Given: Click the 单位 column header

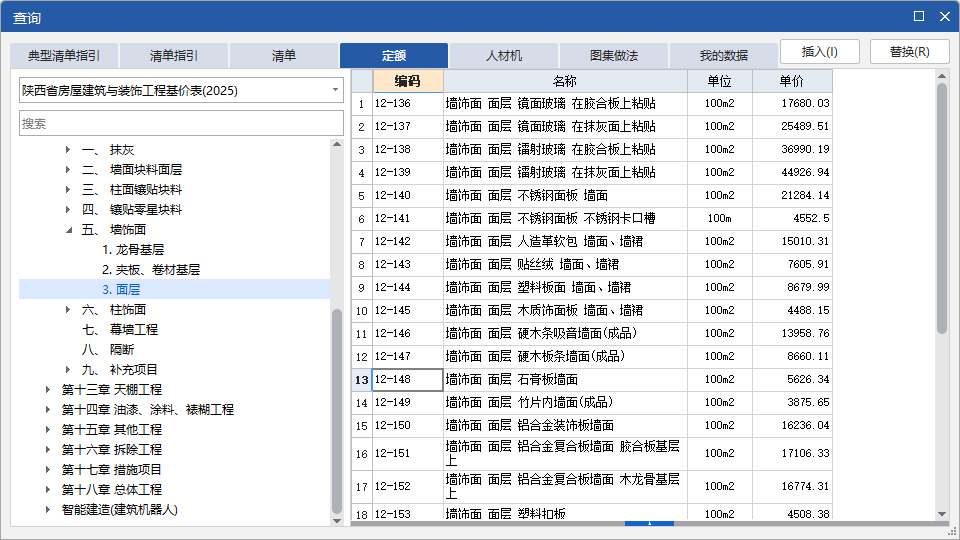Looking at the screenshot, I should click(719, 81).
